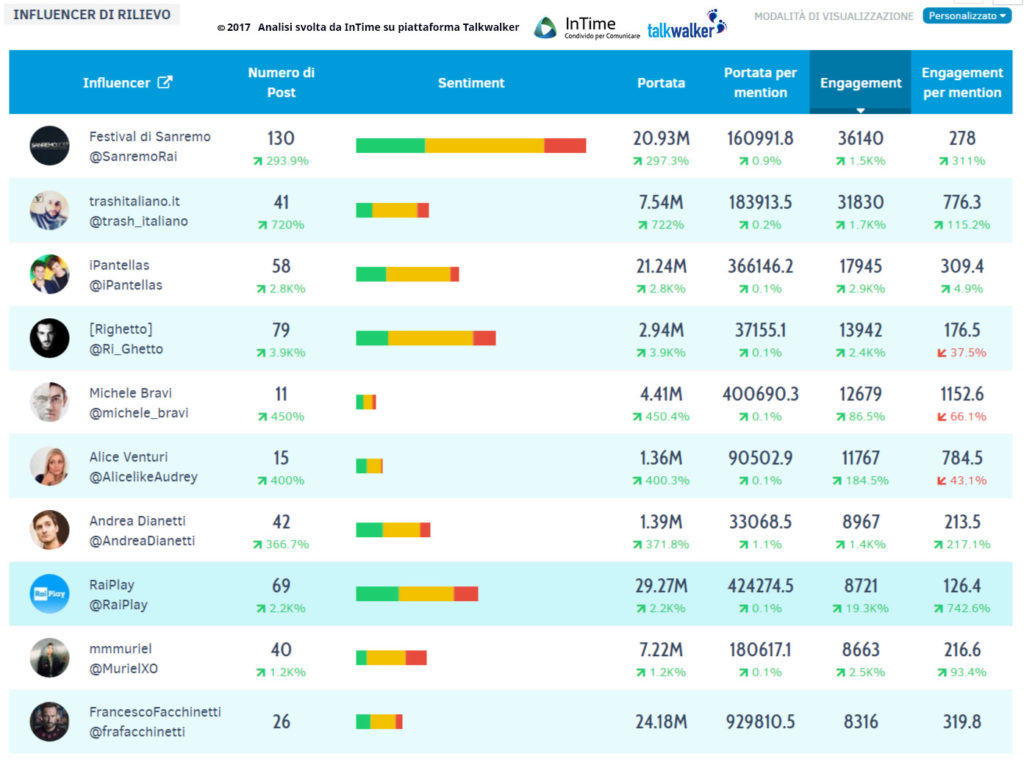Open trashitaliano.it profile avatar
The height and width of the screenshot is (762, 1024).
pyautogui.click(x=50, y=210)
